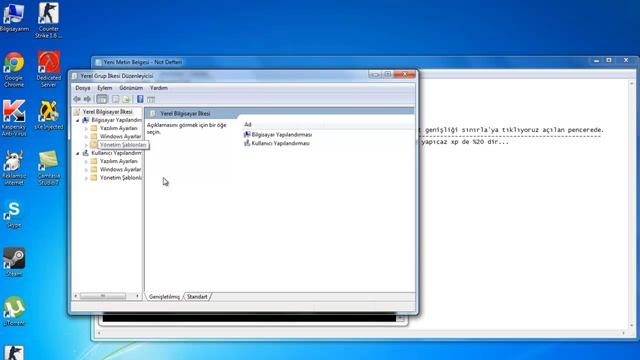Click Notepad vertical scrollbar up arrow
Image resolution: width=640 pixels, height=360 pixels.
[632, 84]
